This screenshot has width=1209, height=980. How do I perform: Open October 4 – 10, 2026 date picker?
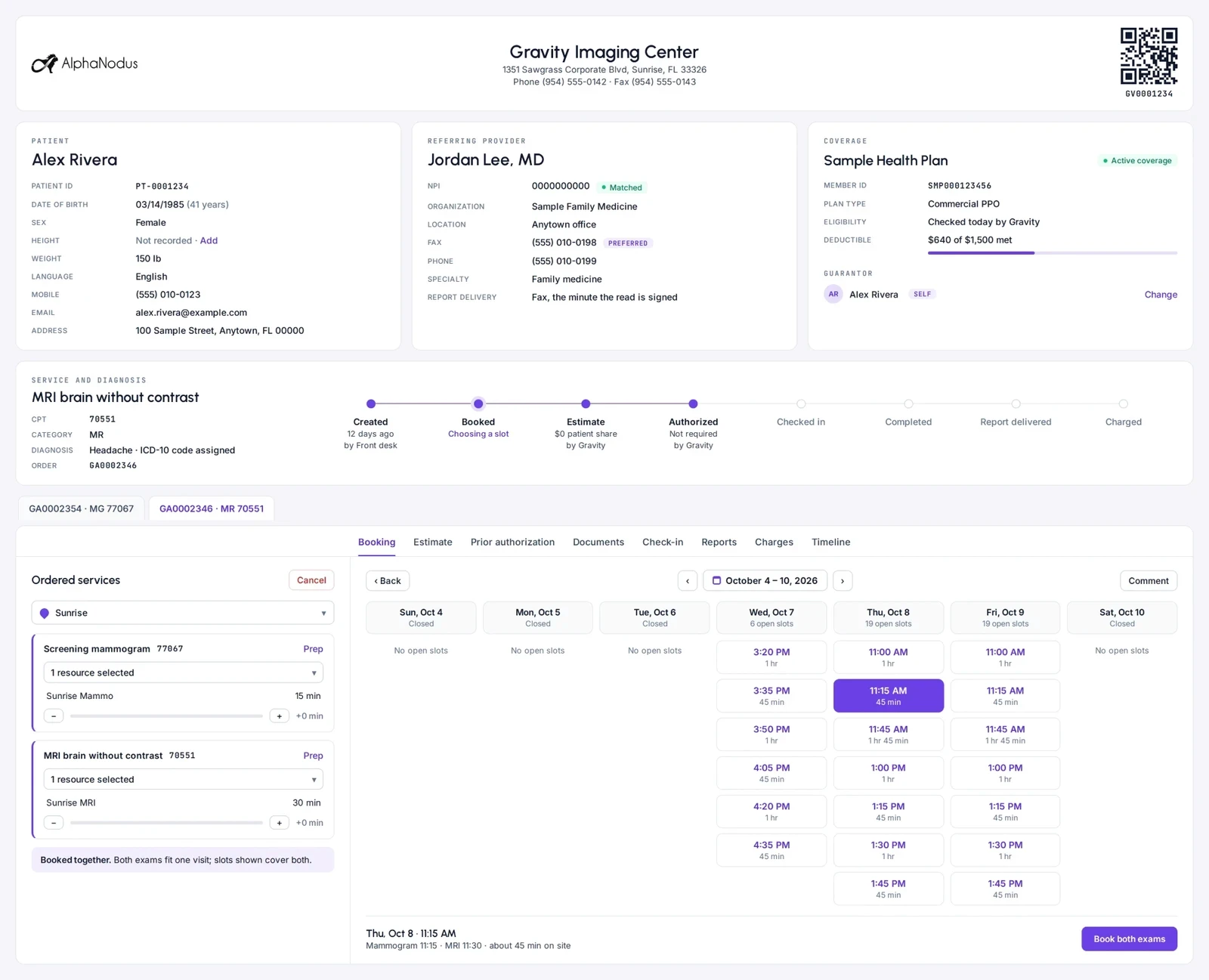point(765,580)
